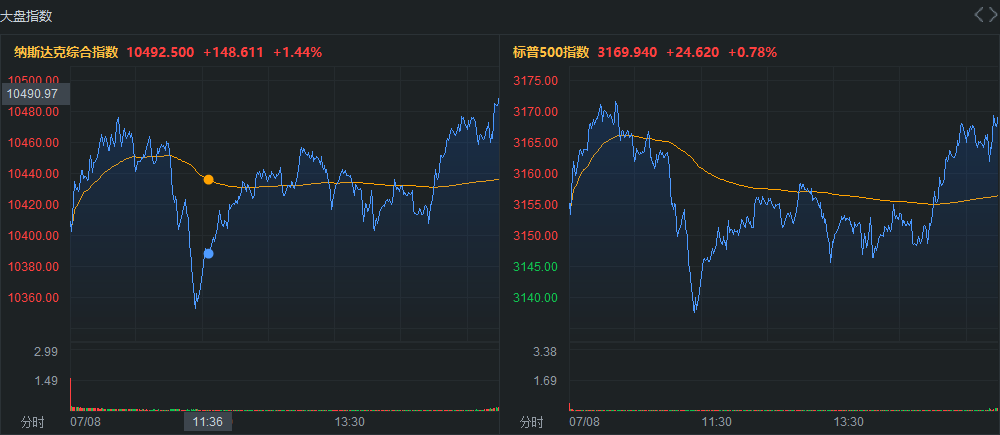Open the 大盘指数 panel title
This screenshot has height=435, width=1000.
26,17
